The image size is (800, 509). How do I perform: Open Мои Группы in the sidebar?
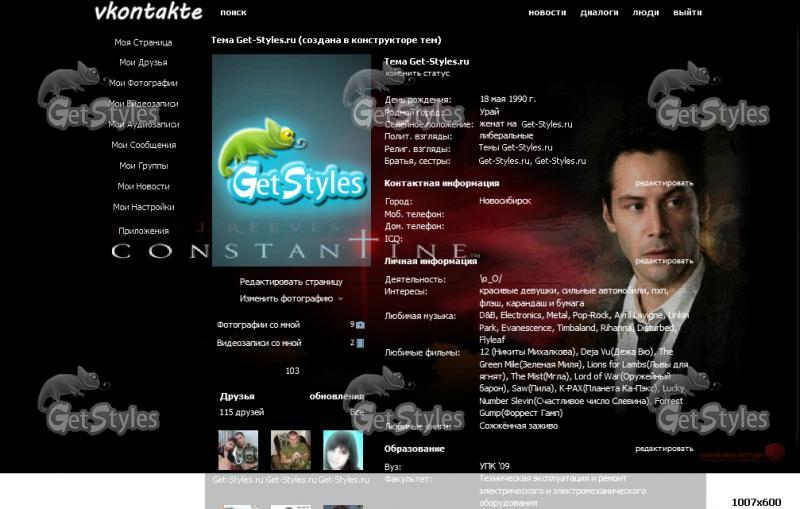click(143, 166)
